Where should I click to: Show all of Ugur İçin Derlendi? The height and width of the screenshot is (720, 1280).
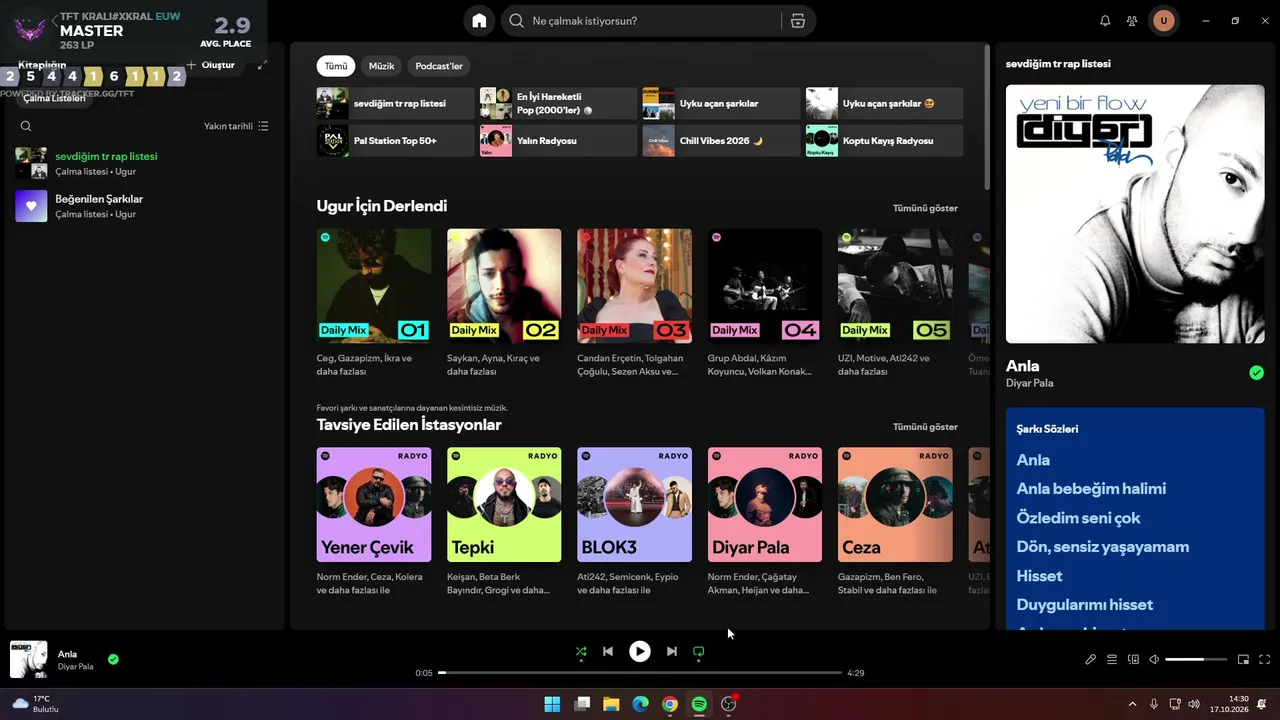click(x=925, y=208)
